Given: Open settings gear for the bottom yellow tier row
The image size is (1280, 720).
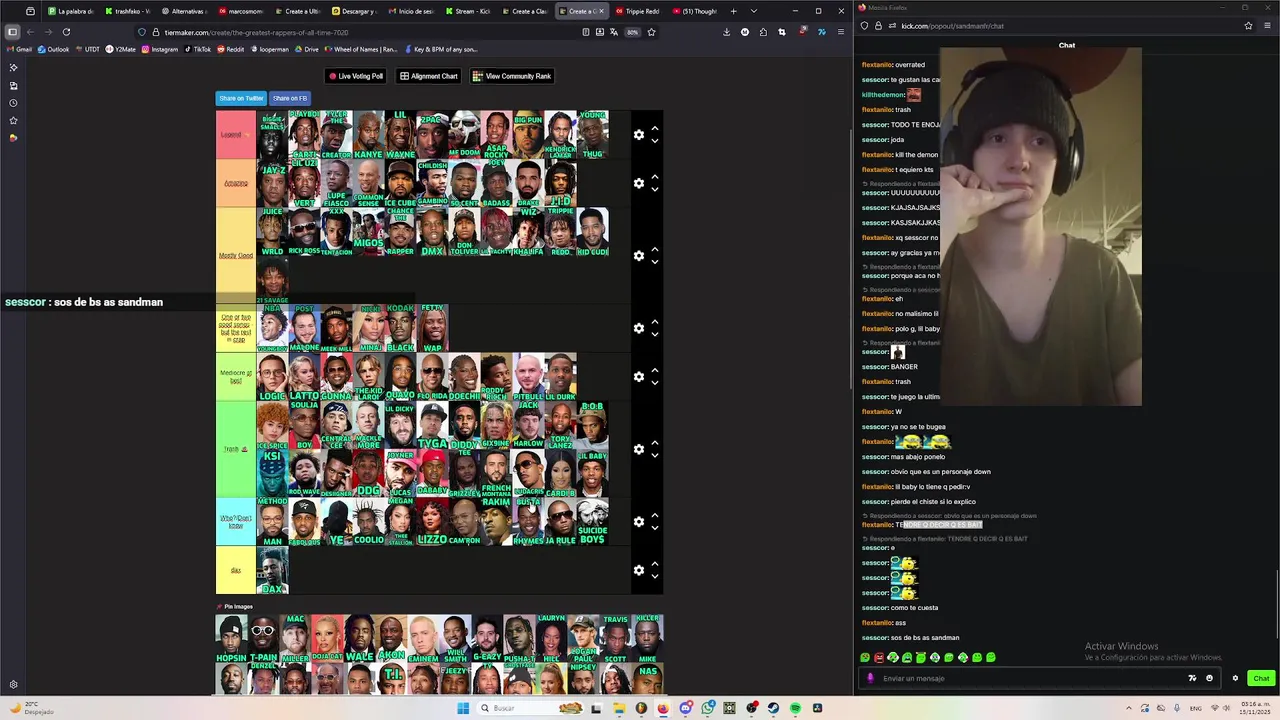Looking at the screenshot, I should [639, 570].
